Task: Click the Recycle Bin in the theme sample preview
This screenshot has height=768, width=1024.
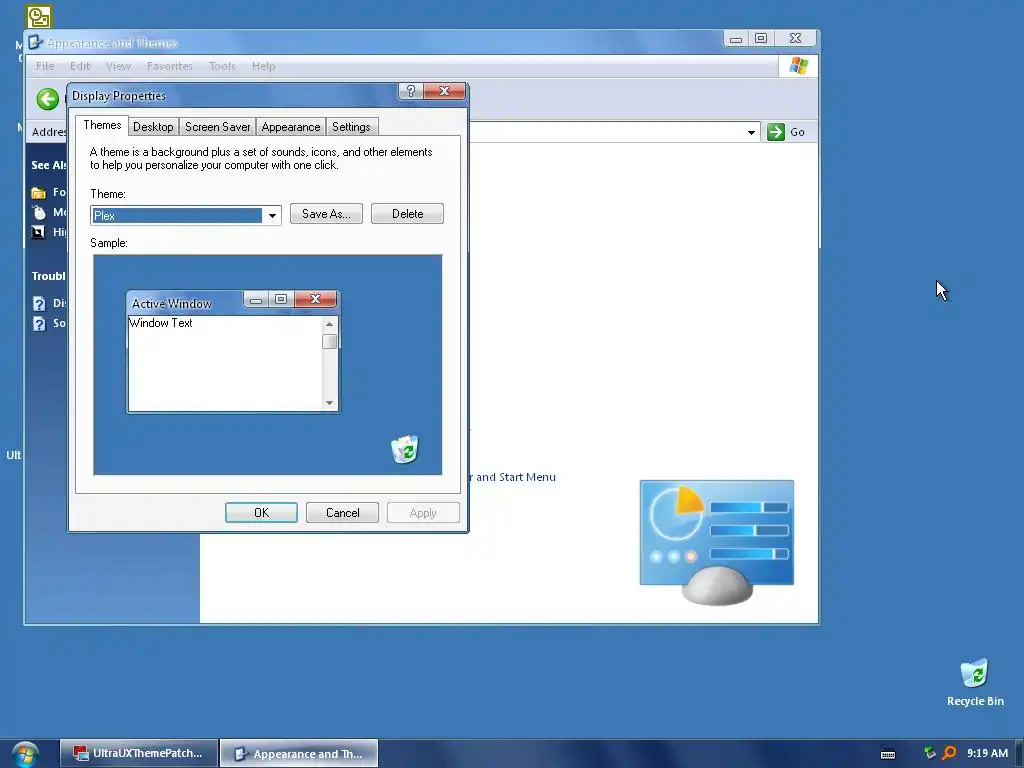Action: 404,449
